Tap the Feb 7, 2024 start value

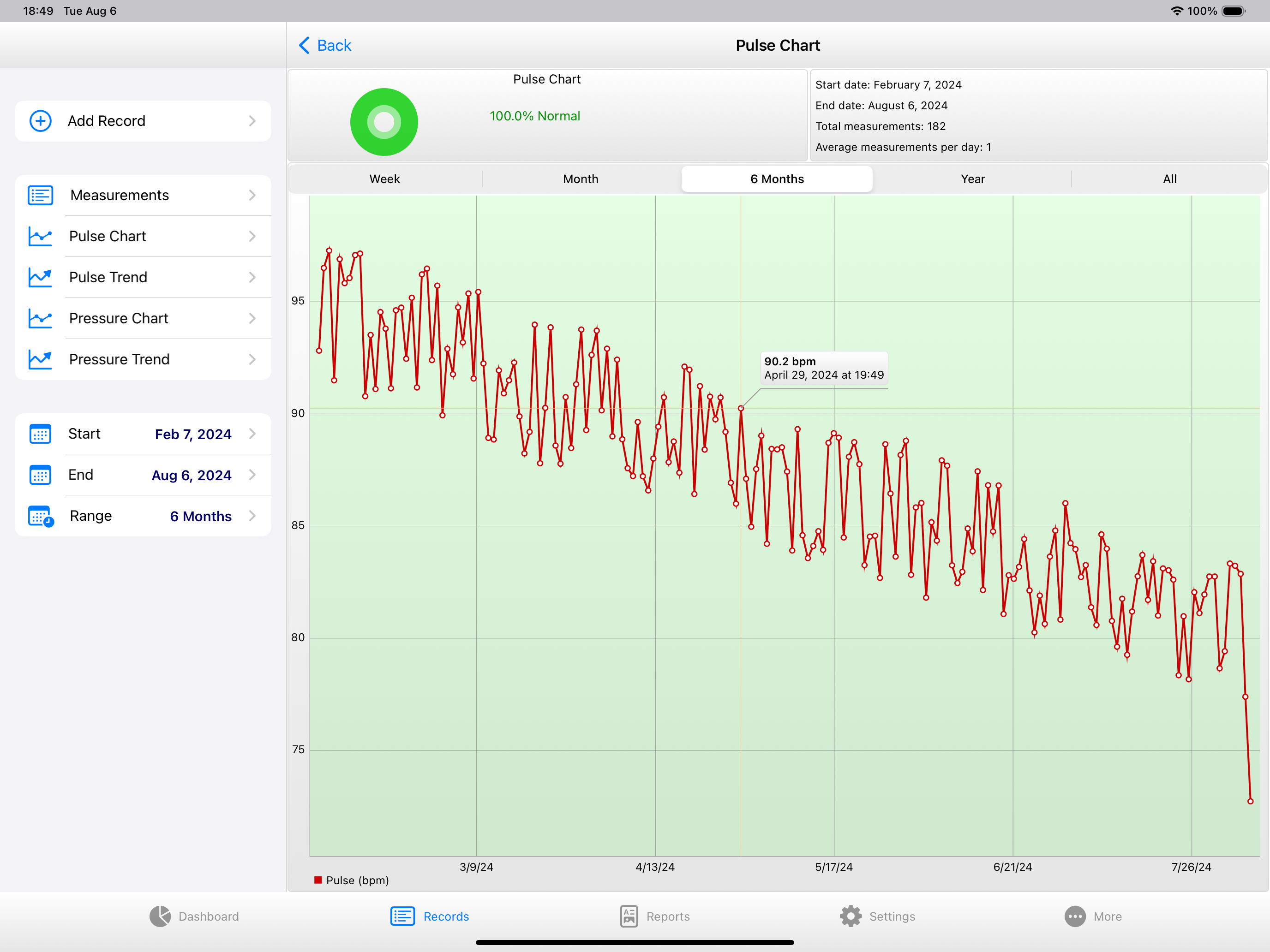click(x=193, y=434)
